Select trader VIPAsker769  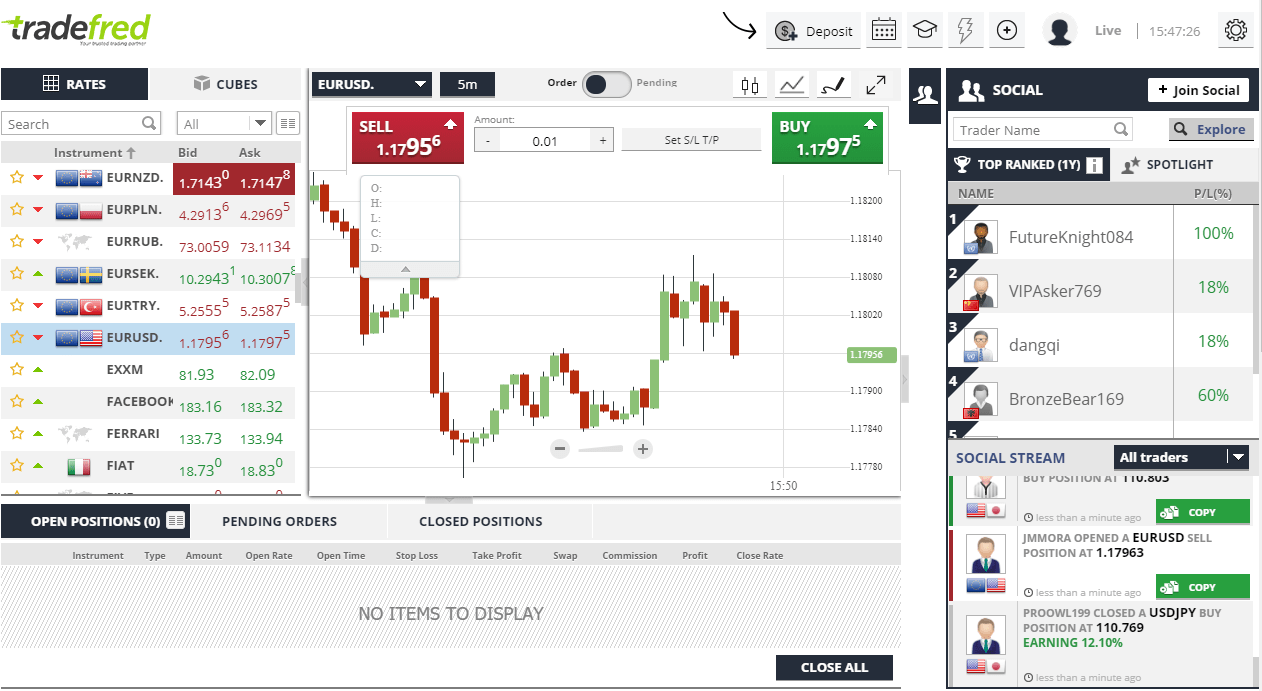pos(1055,291)
